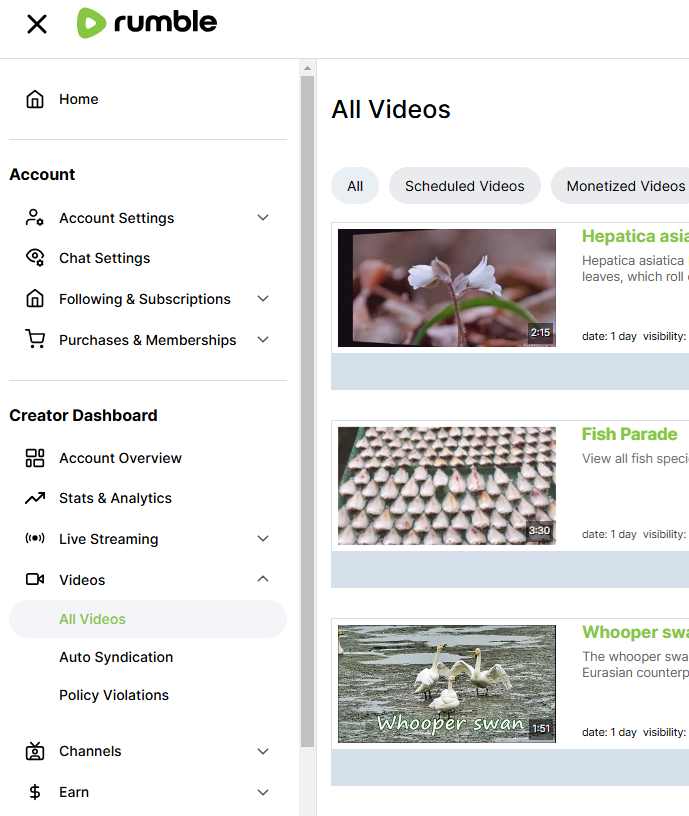Click the 1:51 duration badge
689x816 pixels.
point(541,728)
